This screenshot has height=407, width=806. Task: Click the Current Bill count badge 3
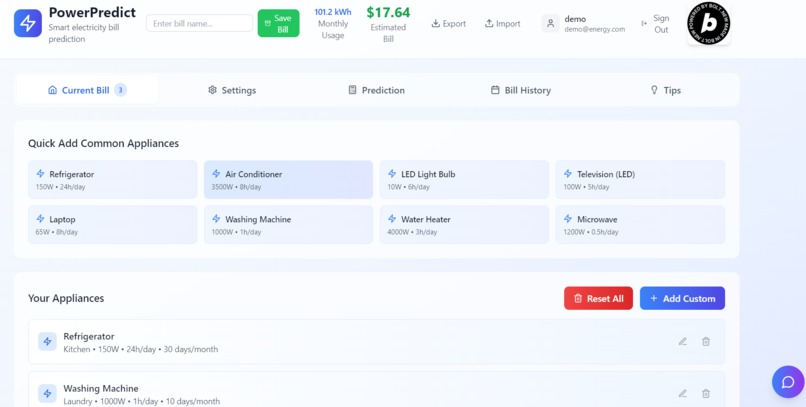point(120,90)
